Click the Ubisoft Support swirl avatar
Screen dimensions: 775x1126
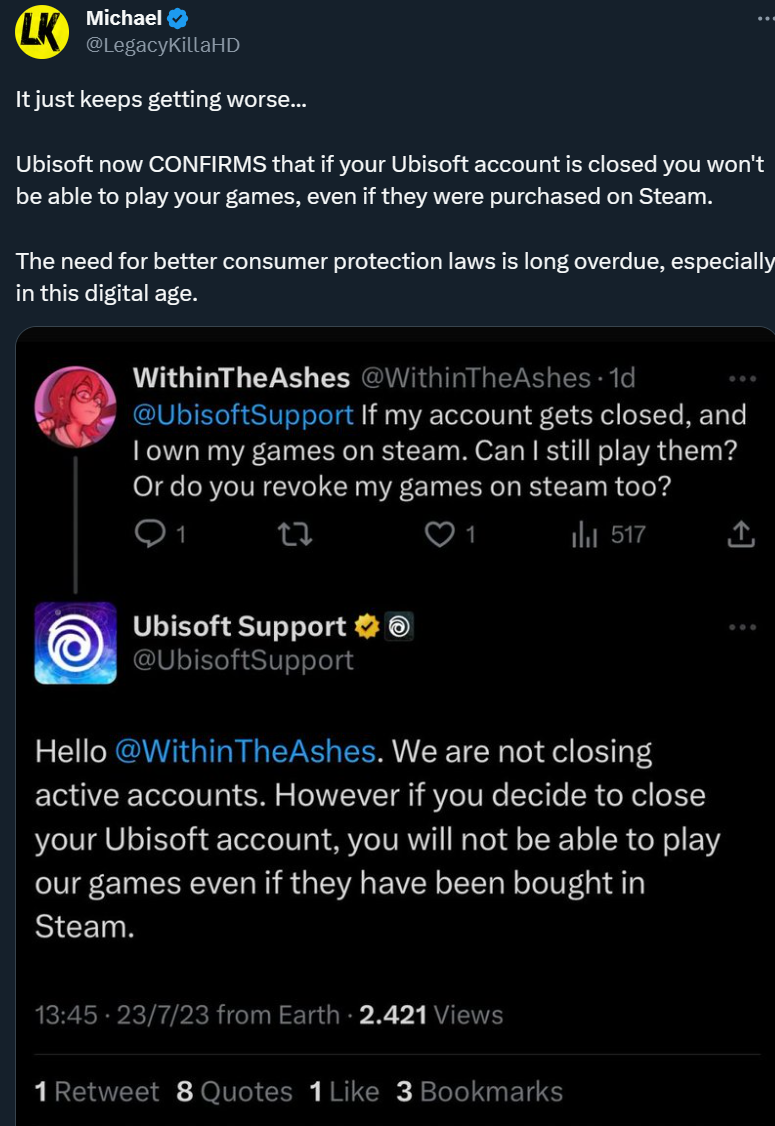point(76,643)
